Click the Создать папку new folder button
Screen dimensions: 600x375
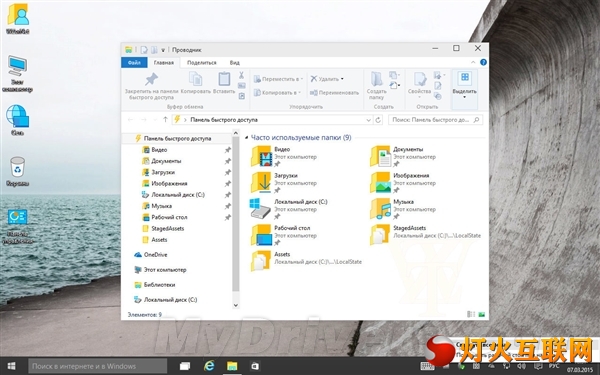[377, 86]
